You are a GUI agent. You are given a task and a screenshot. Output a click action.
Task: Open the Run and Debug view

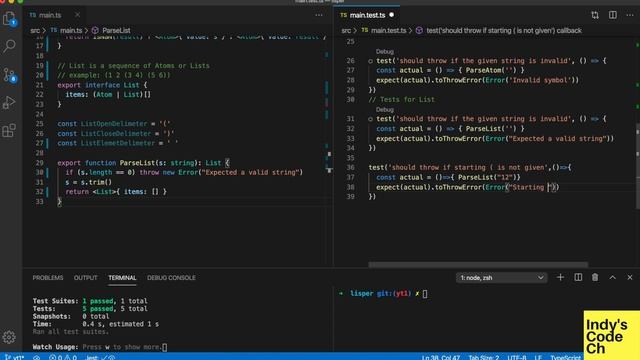tap(9, 102)
